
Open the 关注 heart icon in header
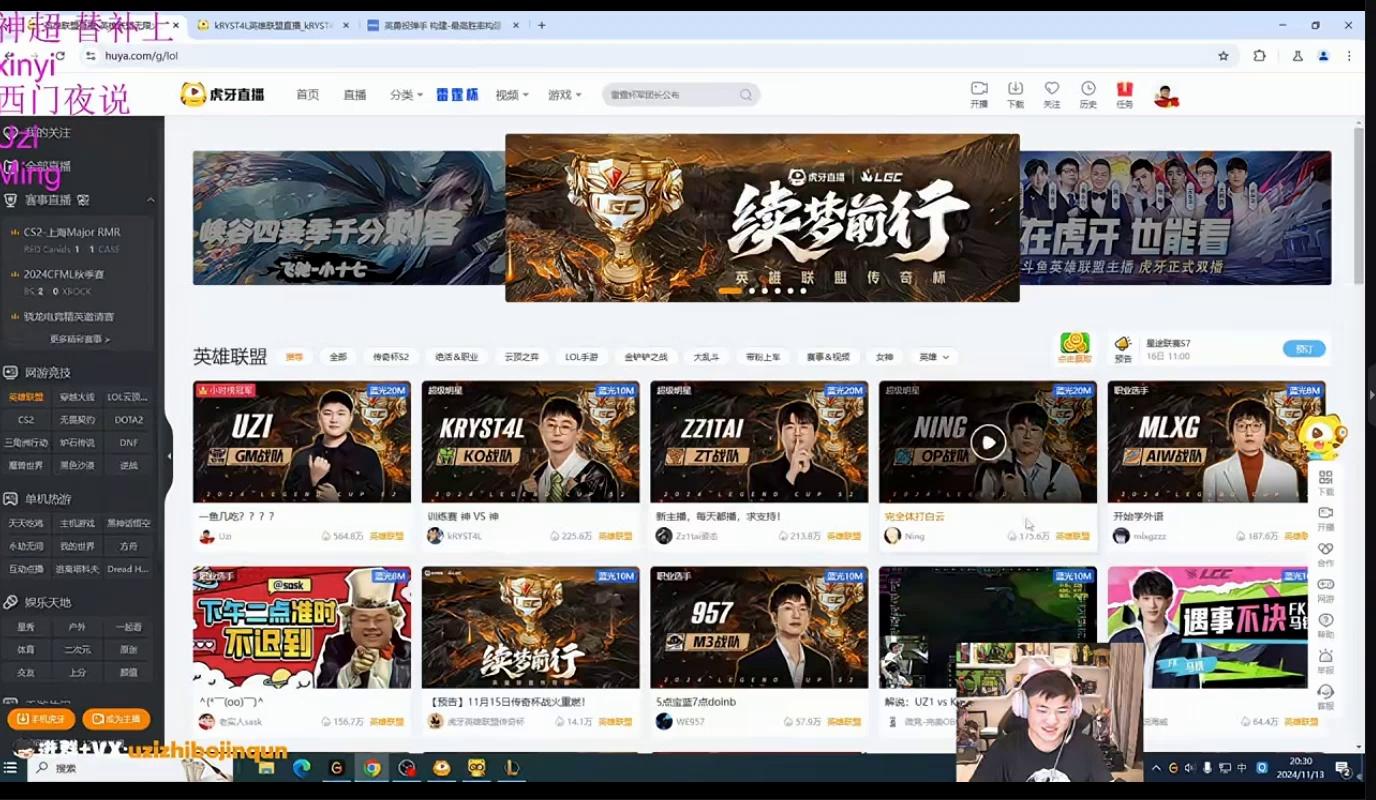pyautogui.click(x=1051, y=94)
